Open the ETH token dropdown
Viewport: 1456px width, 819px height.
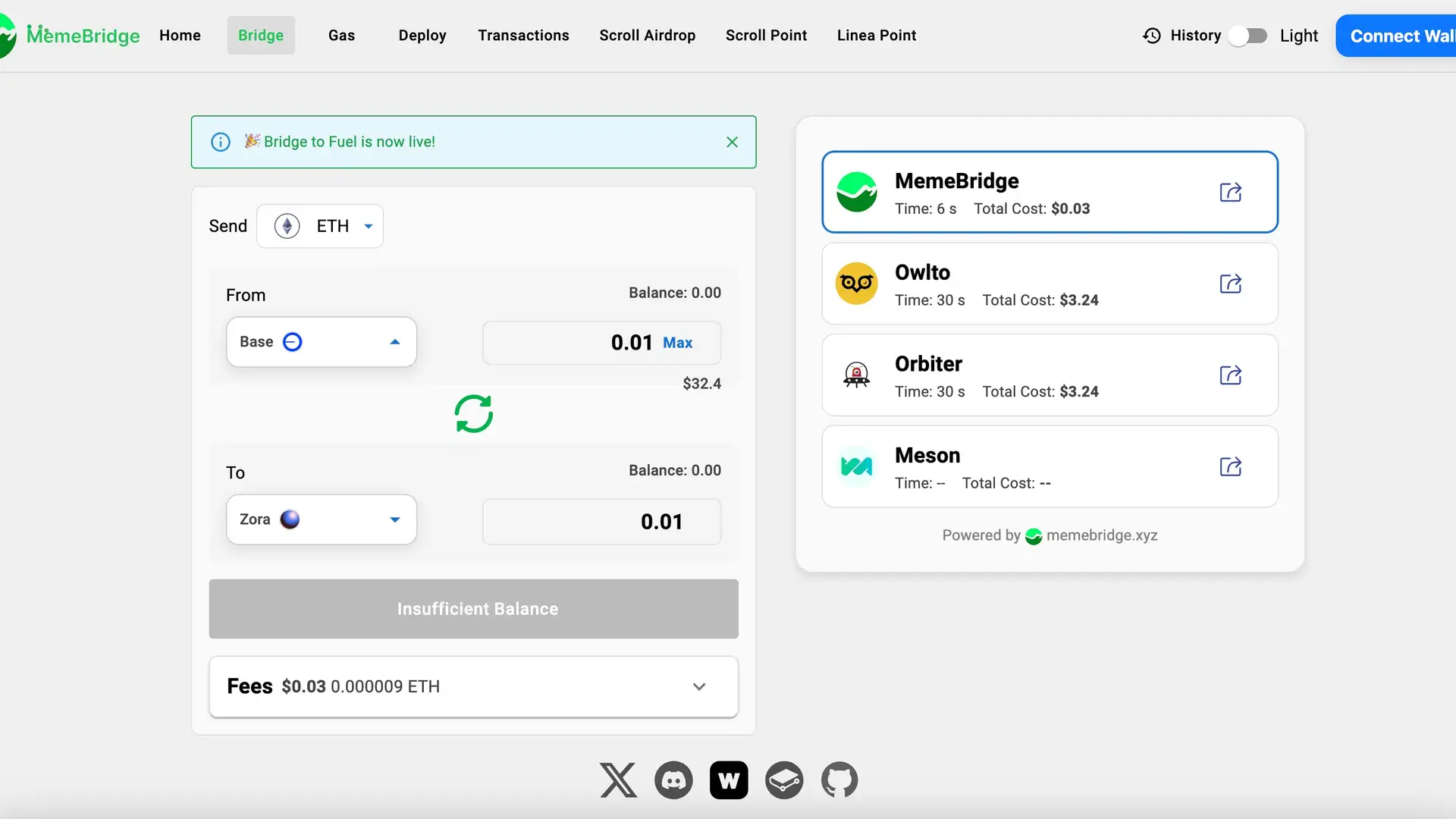(x=320, y=226)
